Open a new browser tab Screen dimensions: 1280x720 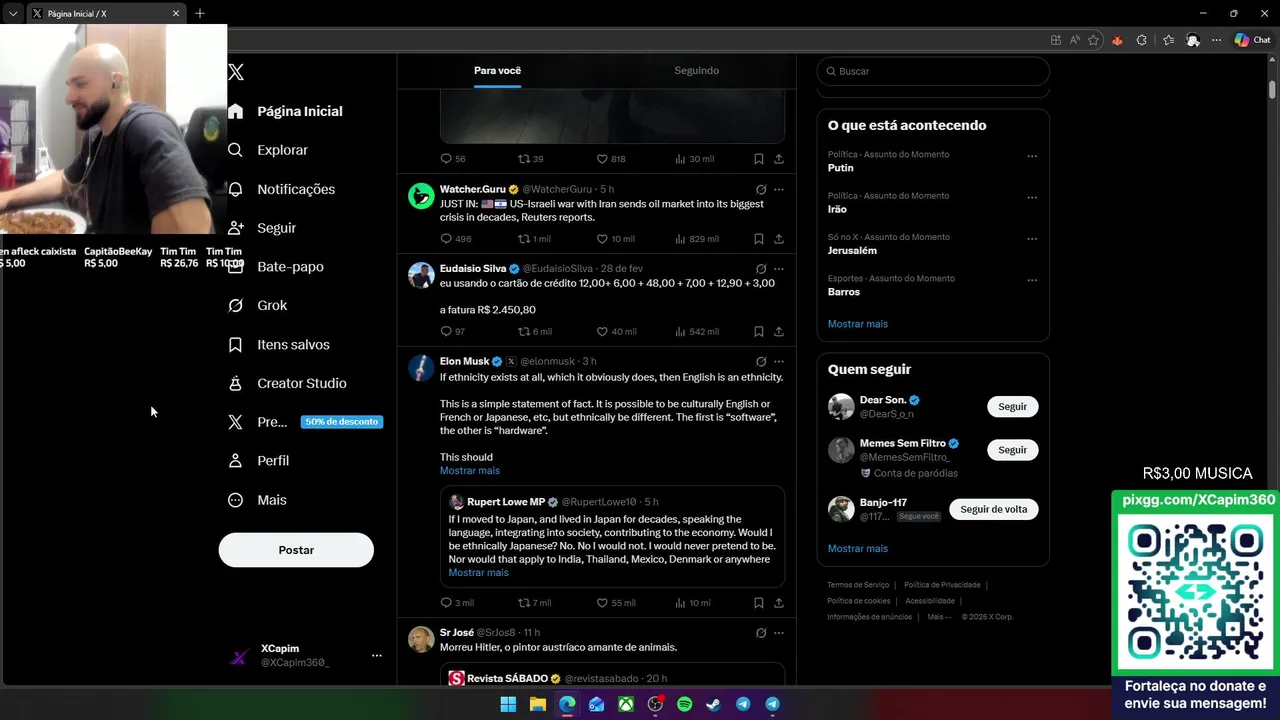[200, 13]
